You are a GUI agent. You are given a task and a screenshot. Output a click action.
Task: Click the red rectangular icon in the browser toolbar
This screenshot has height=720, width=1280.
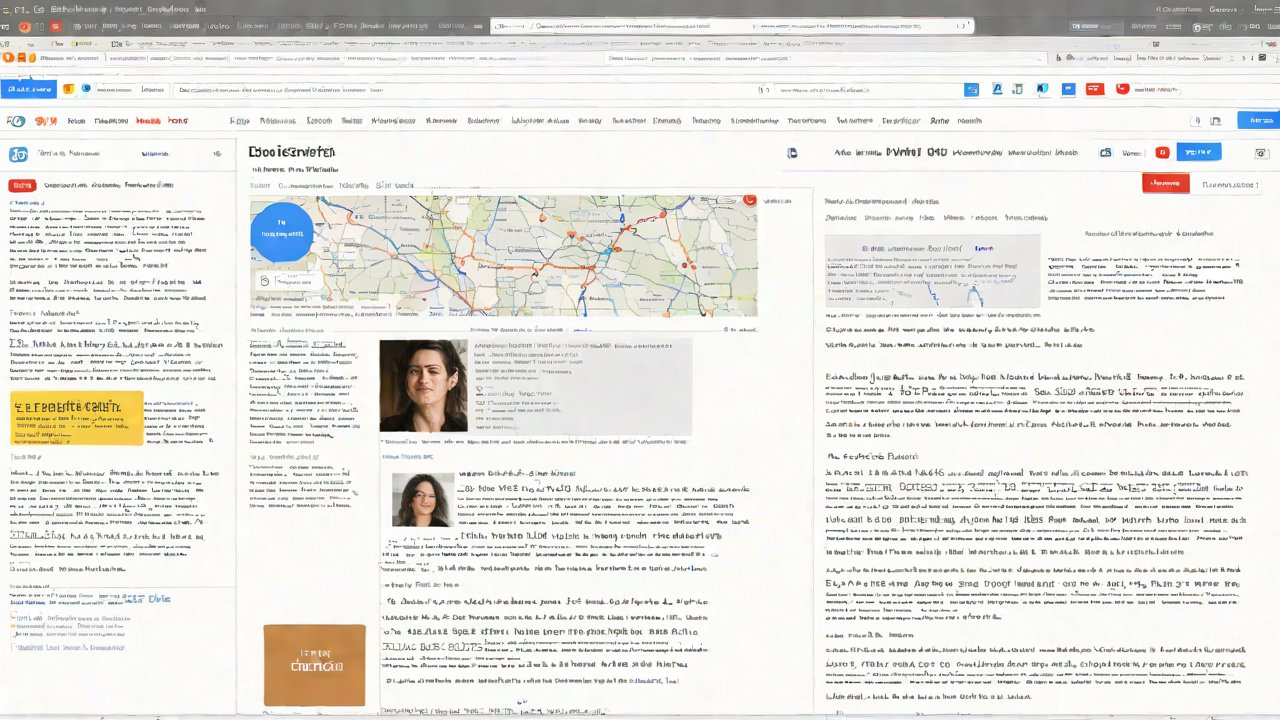[1095, 89]
